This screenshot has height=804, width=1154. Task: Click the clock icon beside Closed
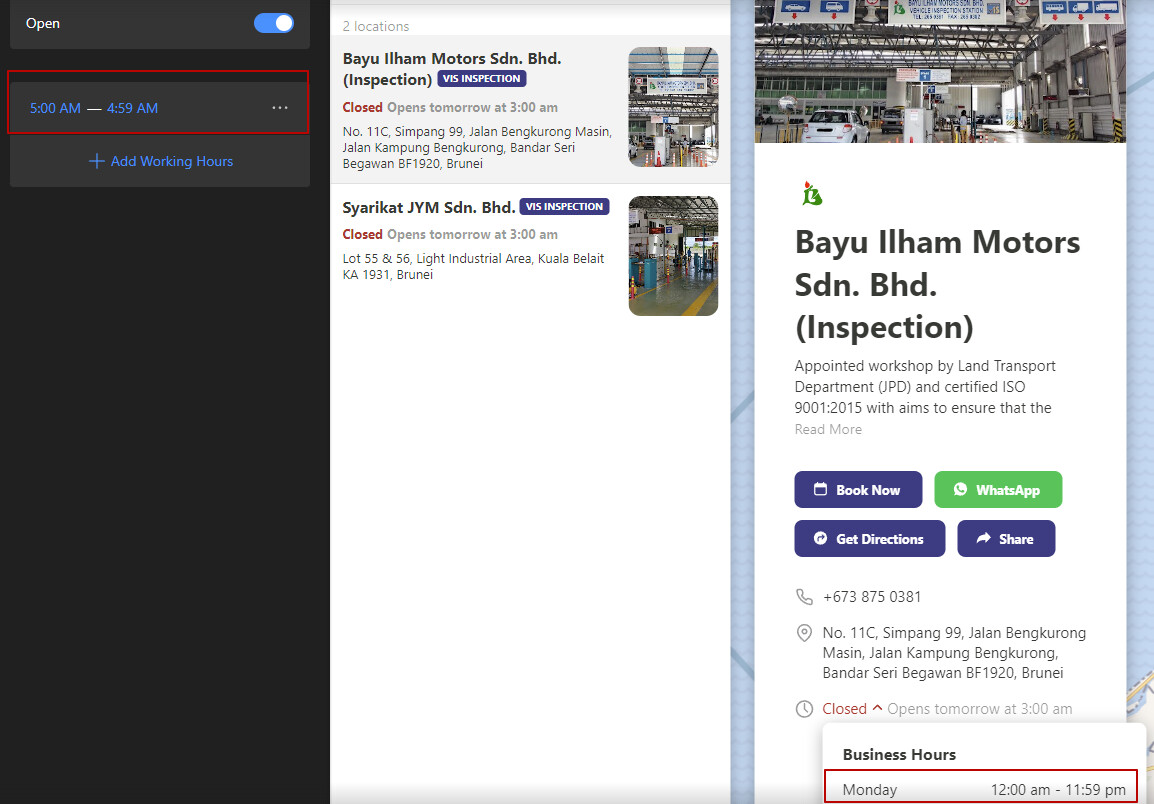point(804,709)
